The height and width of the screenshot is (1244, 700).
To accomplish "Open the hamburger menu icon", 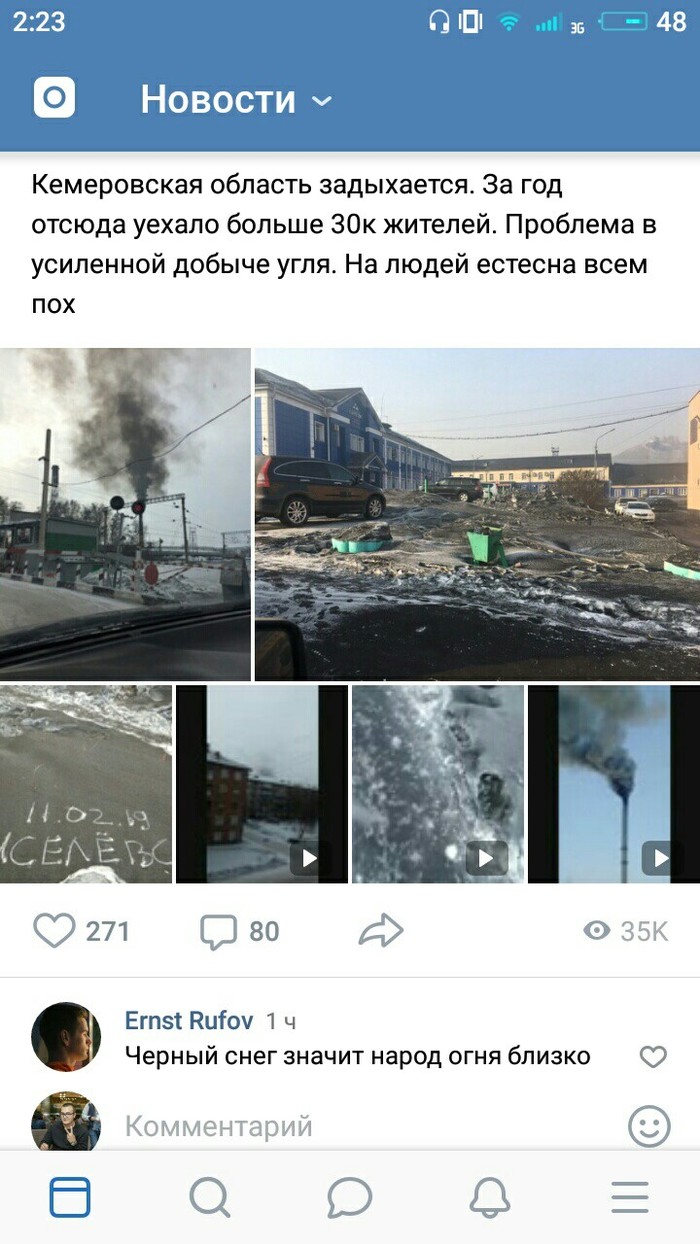I will 630,1197.
